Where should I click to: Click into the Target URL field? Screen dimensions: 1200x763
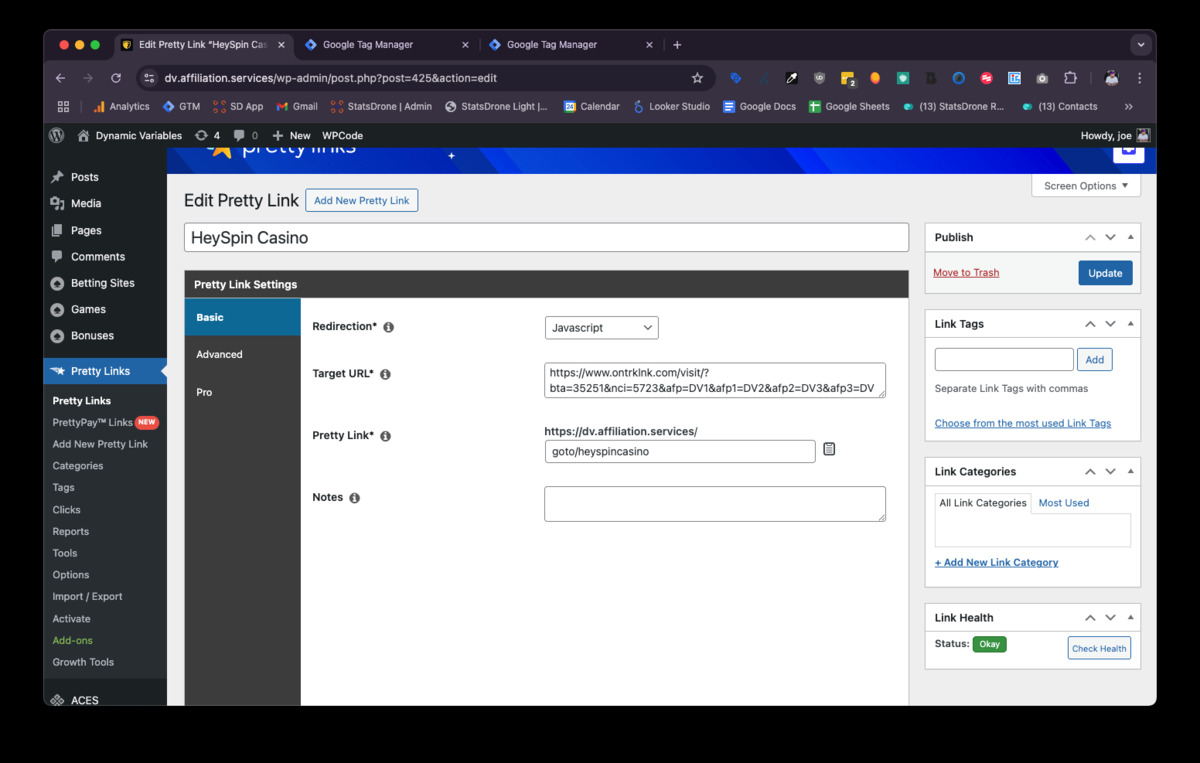[x=715, y=380]
